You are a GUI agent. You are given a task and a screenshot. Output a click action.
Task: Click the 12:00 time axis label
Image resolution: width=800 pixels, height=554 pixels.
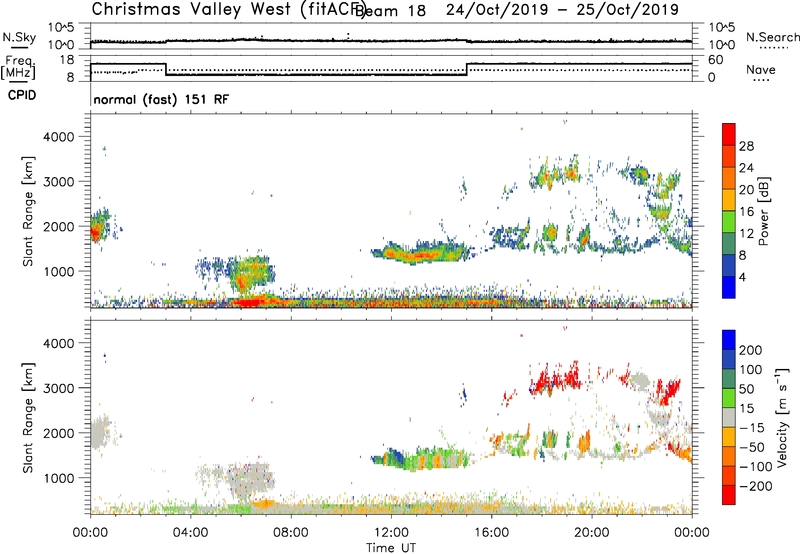[x=391, y=533]
